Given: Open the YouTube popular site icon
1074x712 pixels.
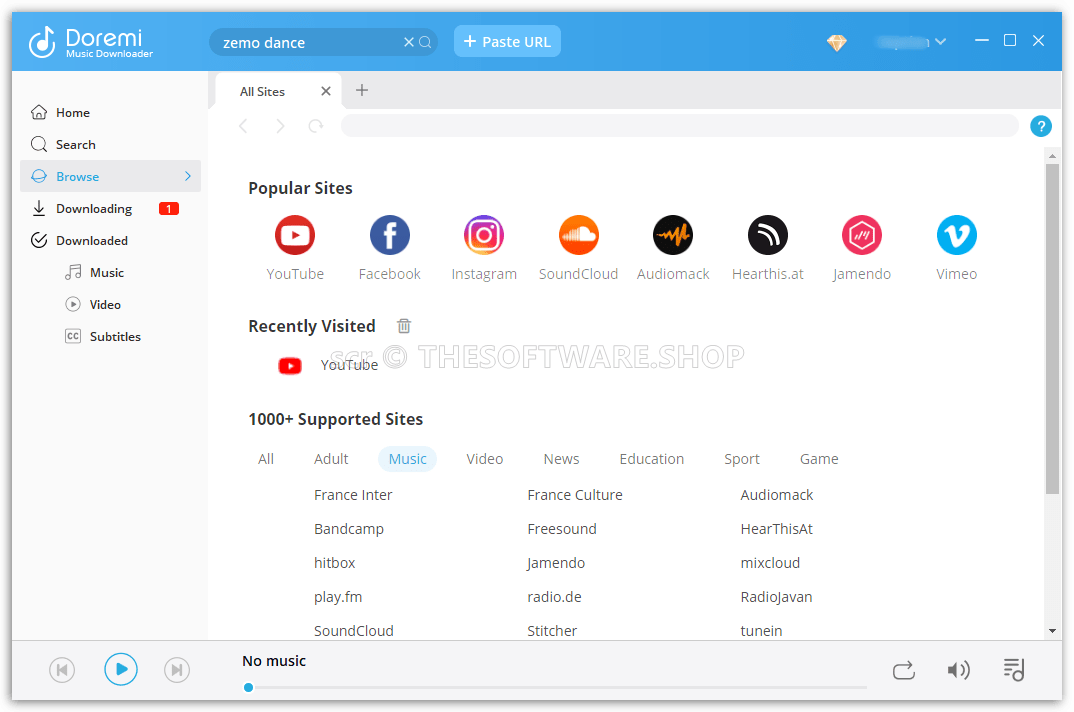Looking at the screenshot, I should click(295, 235).
